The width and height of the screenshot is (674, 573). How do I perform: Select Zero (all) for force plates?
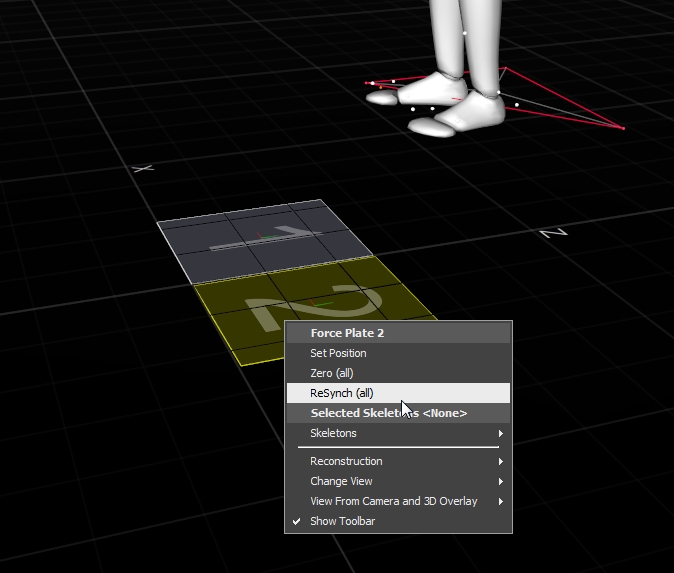pyautogui.click(x=331, y=373)
